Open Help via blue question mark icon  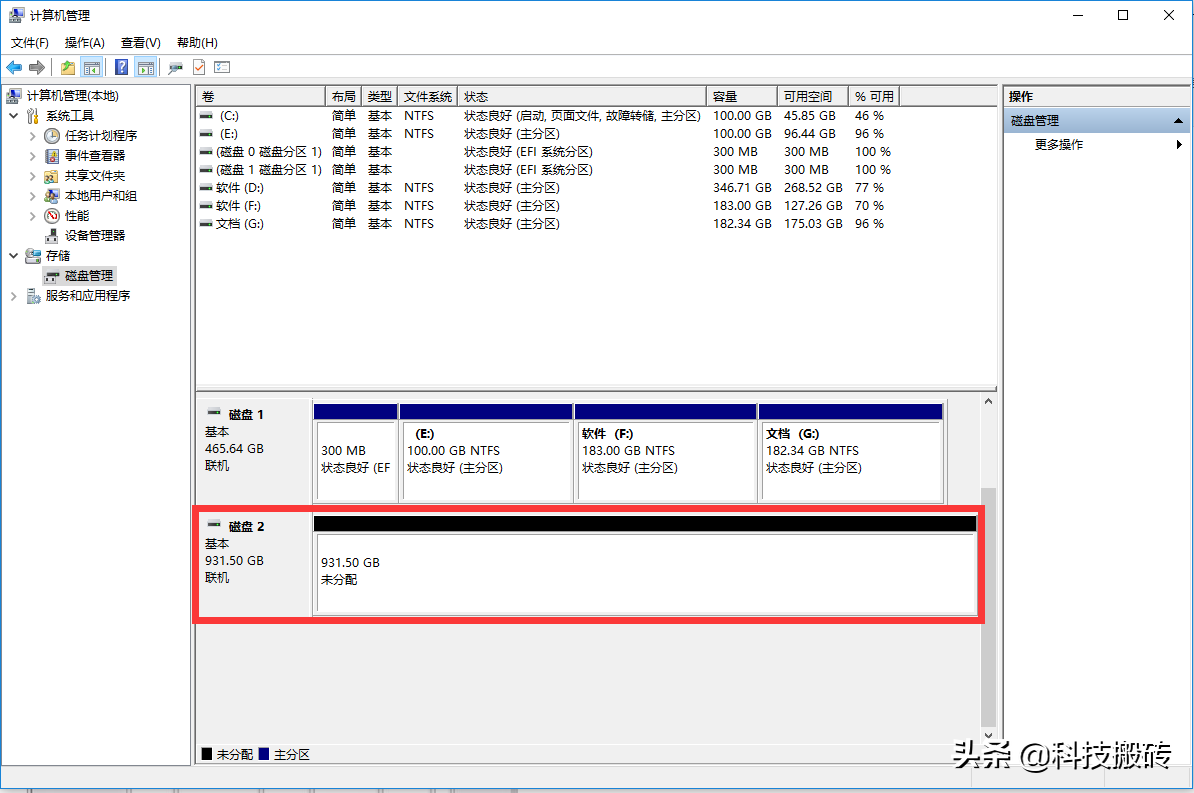click(x=121, y=68)
